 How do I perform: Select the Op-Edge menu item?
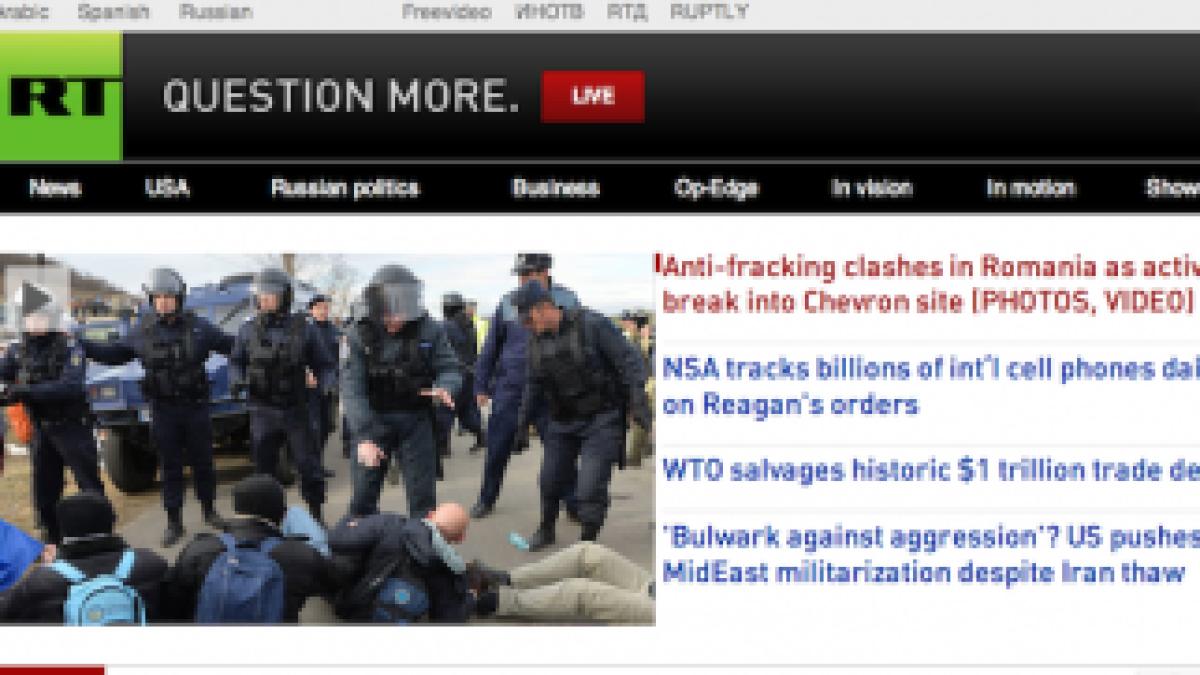point(716,188)
